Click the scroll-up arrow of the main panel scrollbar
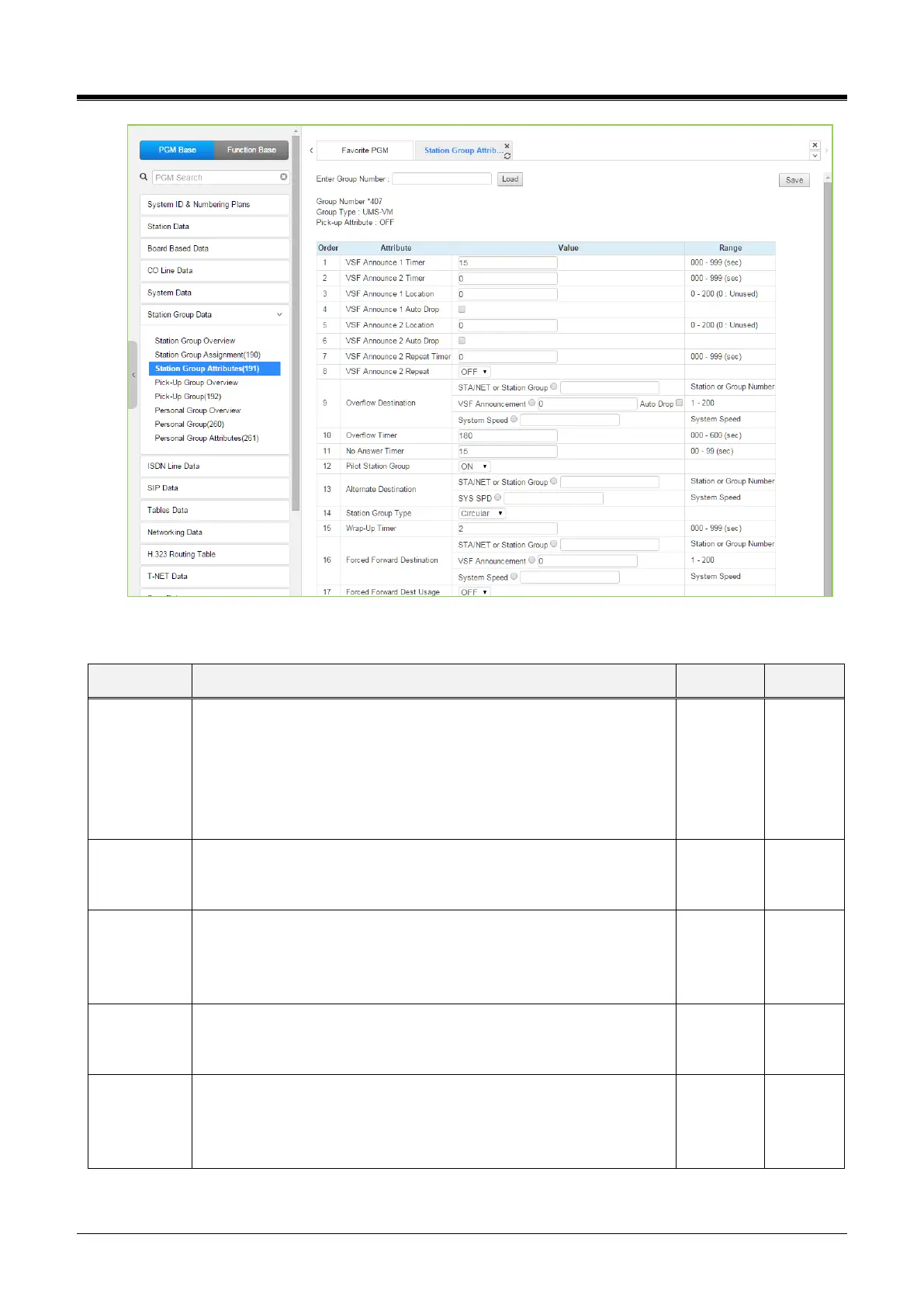924x1307 pixels. 828,178
